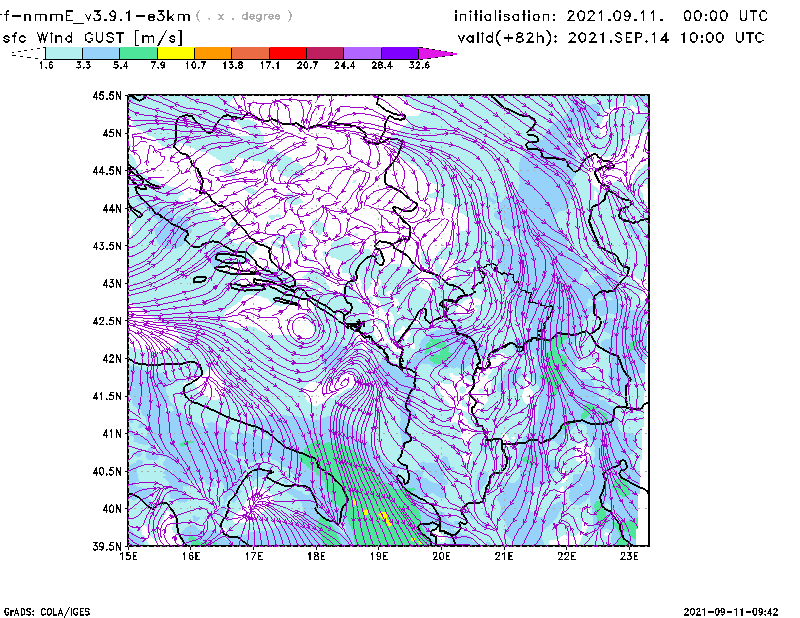
Task: Click the yellow 7.9–10.7 legend swatch
Action: click(x=176, y=53)
